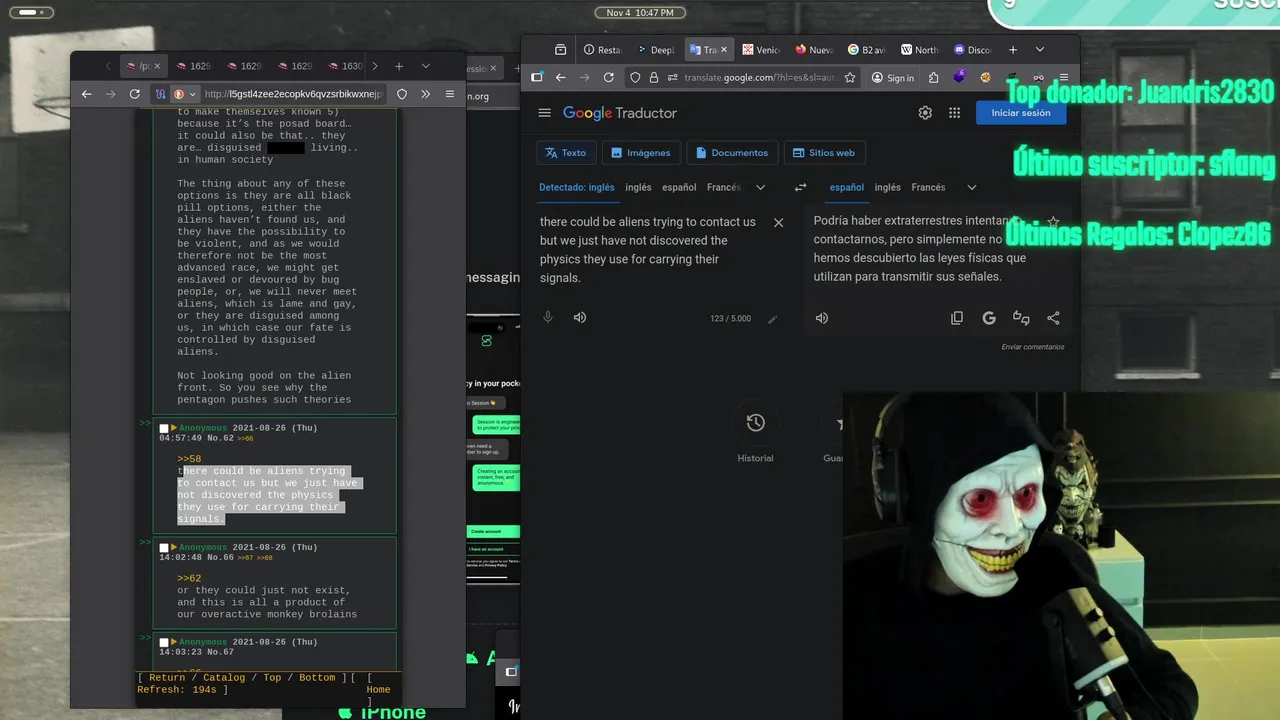The image size is (1280, 720).
Task: Click the Sign in button in toolbar
Action: [892, 77]
